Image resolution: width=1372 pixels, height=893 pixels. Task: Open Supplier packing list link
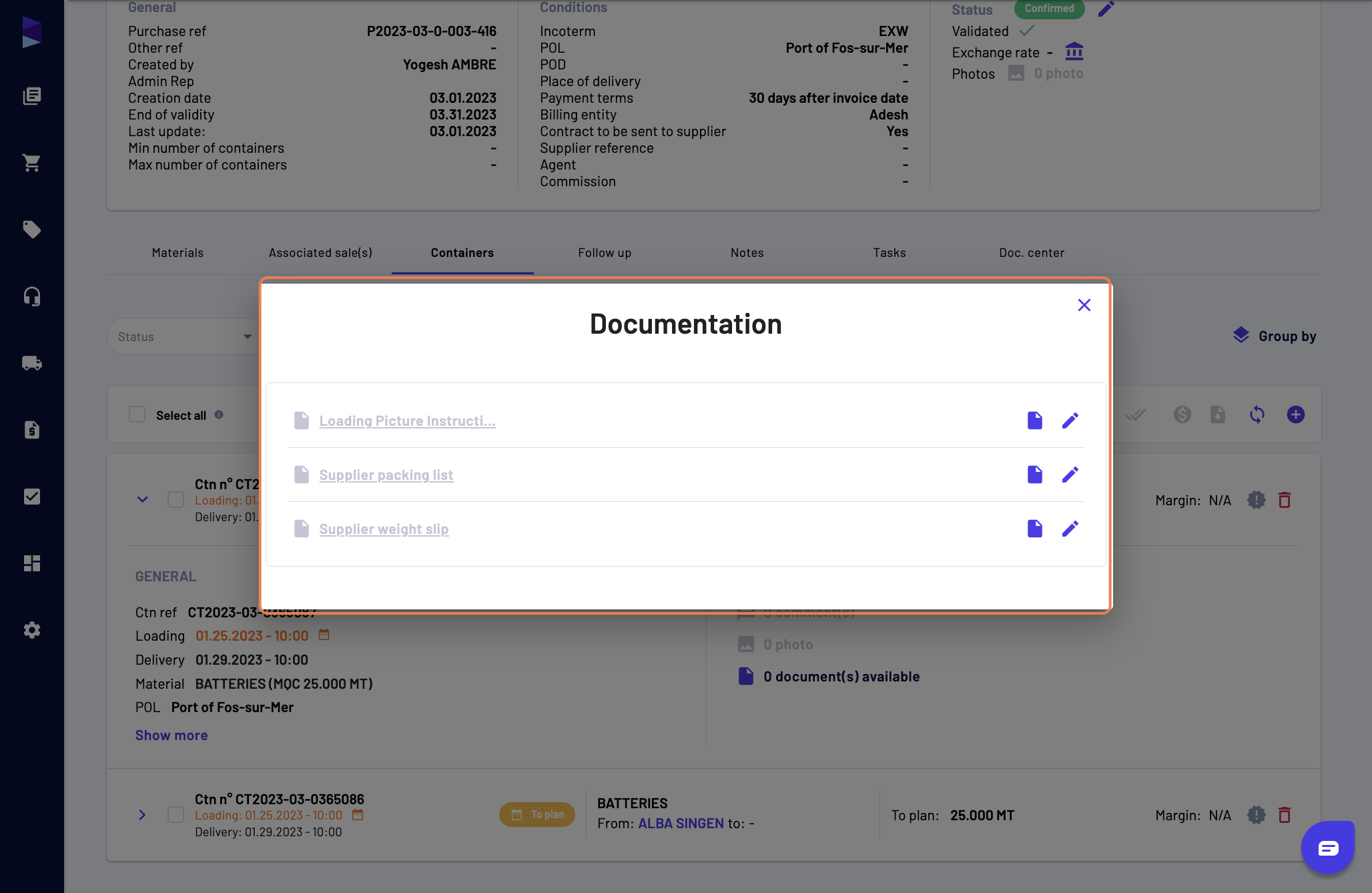[386, 475]
